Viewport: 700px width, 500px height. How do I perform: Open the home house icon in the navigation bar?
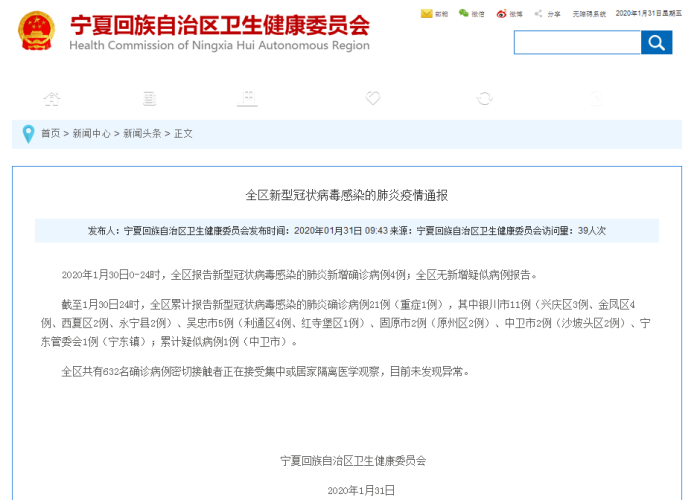[x=52, y=98]
